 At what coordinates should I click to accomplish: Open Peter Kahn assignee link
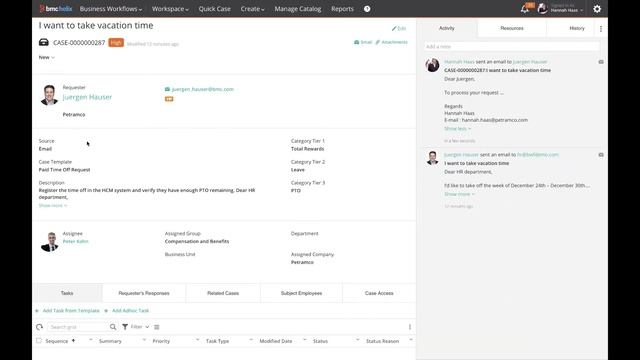click(x=75, y=242)
